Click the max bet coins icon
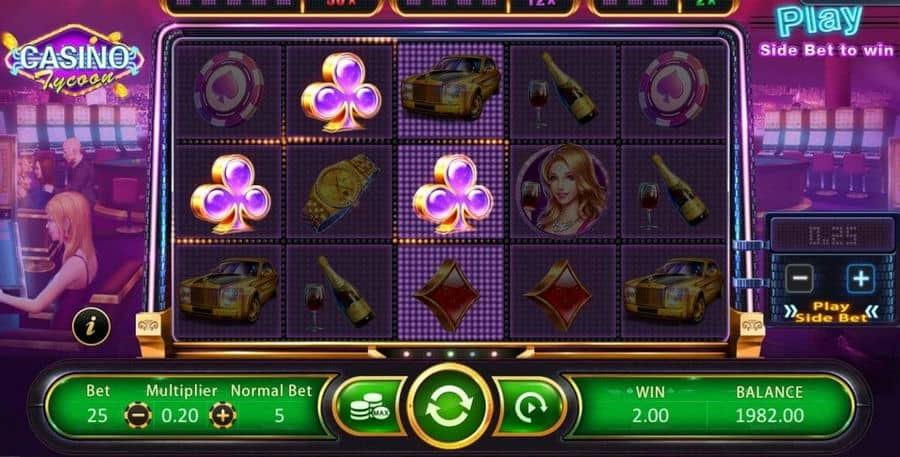Viewport: 900px width, 457px height. pos(368,406)
